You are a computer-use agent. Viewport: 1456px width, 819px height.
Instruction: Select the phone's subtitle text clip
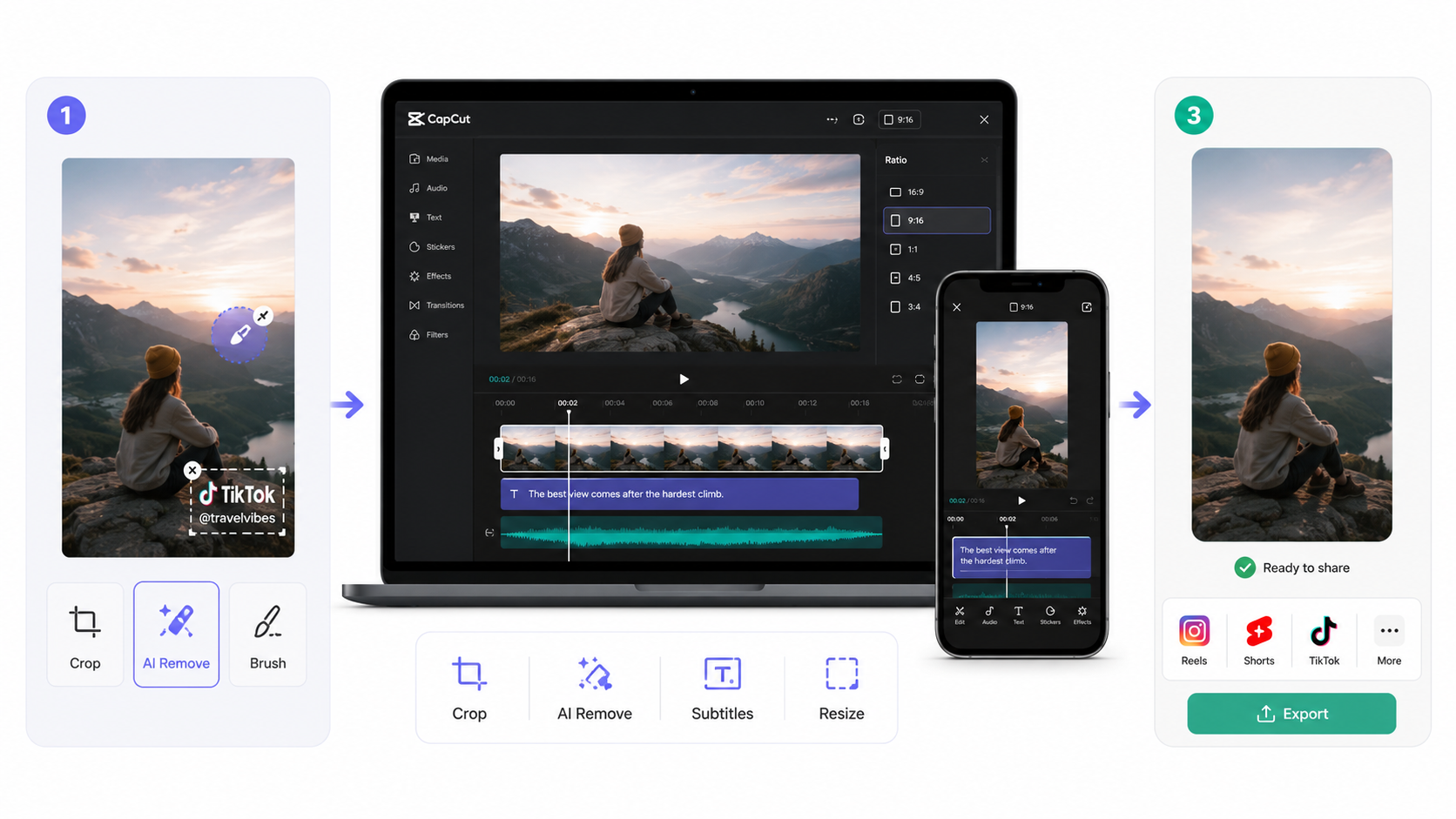point(1021,556)
